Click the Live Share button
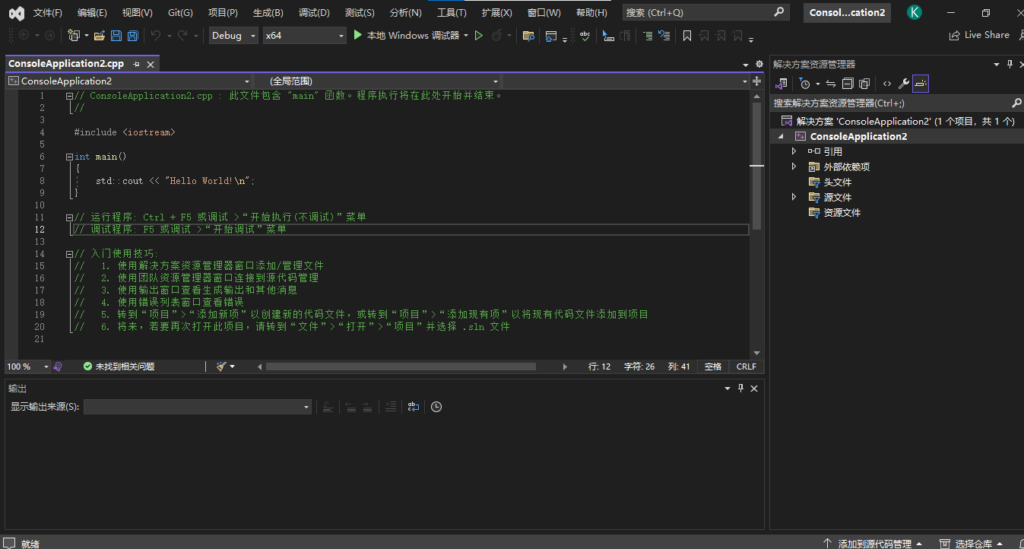 [979, 35]
